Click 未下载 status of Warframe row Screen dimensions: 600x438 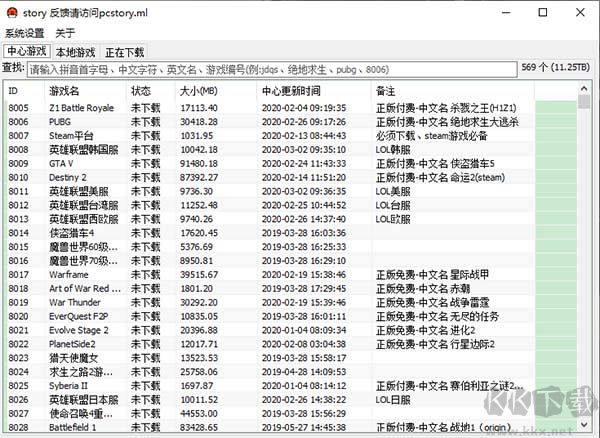point(145,275)
